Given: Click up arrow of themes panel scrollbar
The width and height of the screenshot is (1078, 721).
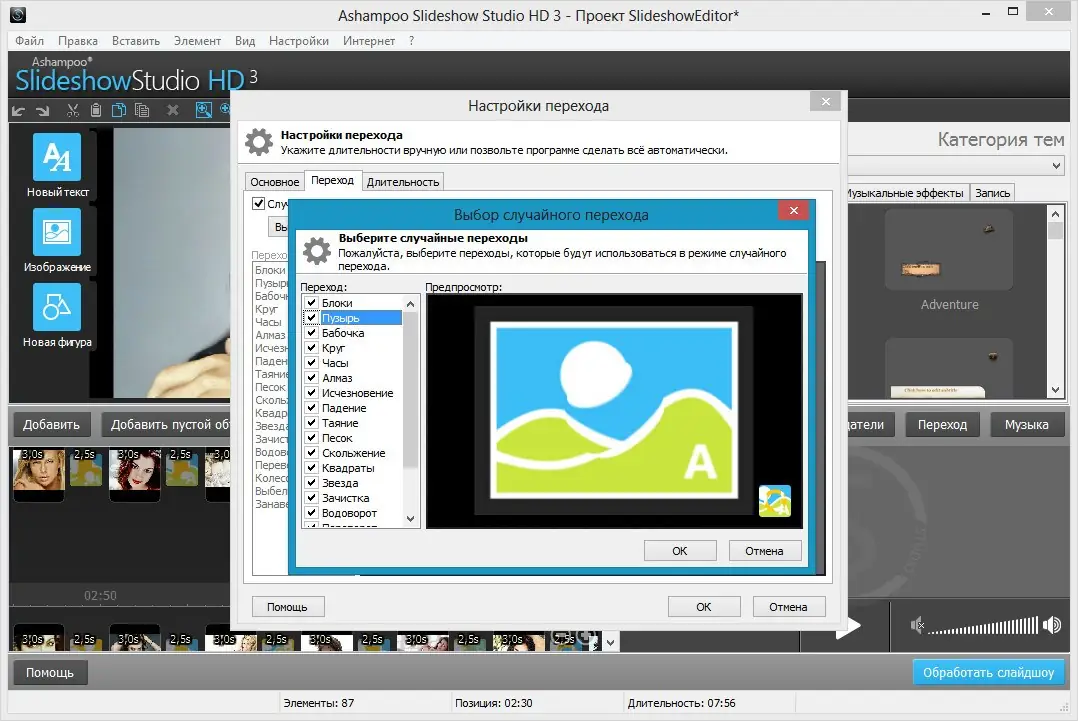Looking at the screenshot, I should [x=1056, y=214].
